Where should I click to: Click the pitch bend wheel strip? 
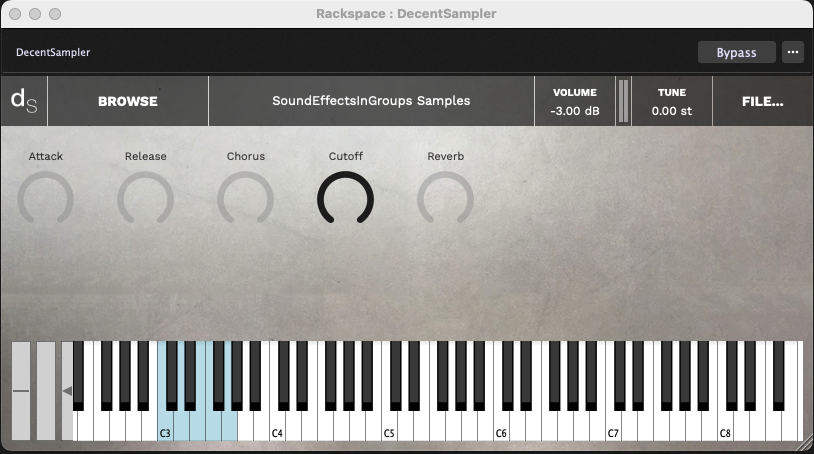21,391
